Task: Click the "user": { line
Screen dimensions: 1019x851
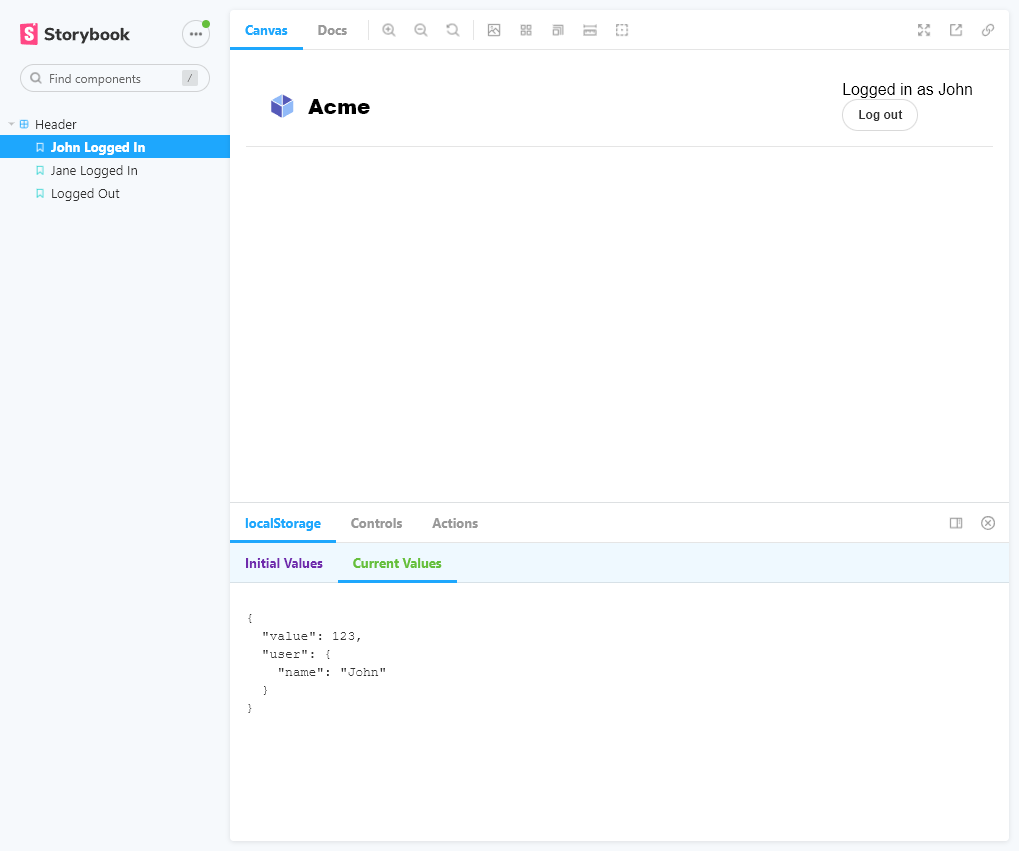Action: pyautogui.click(x=296, y=654)
